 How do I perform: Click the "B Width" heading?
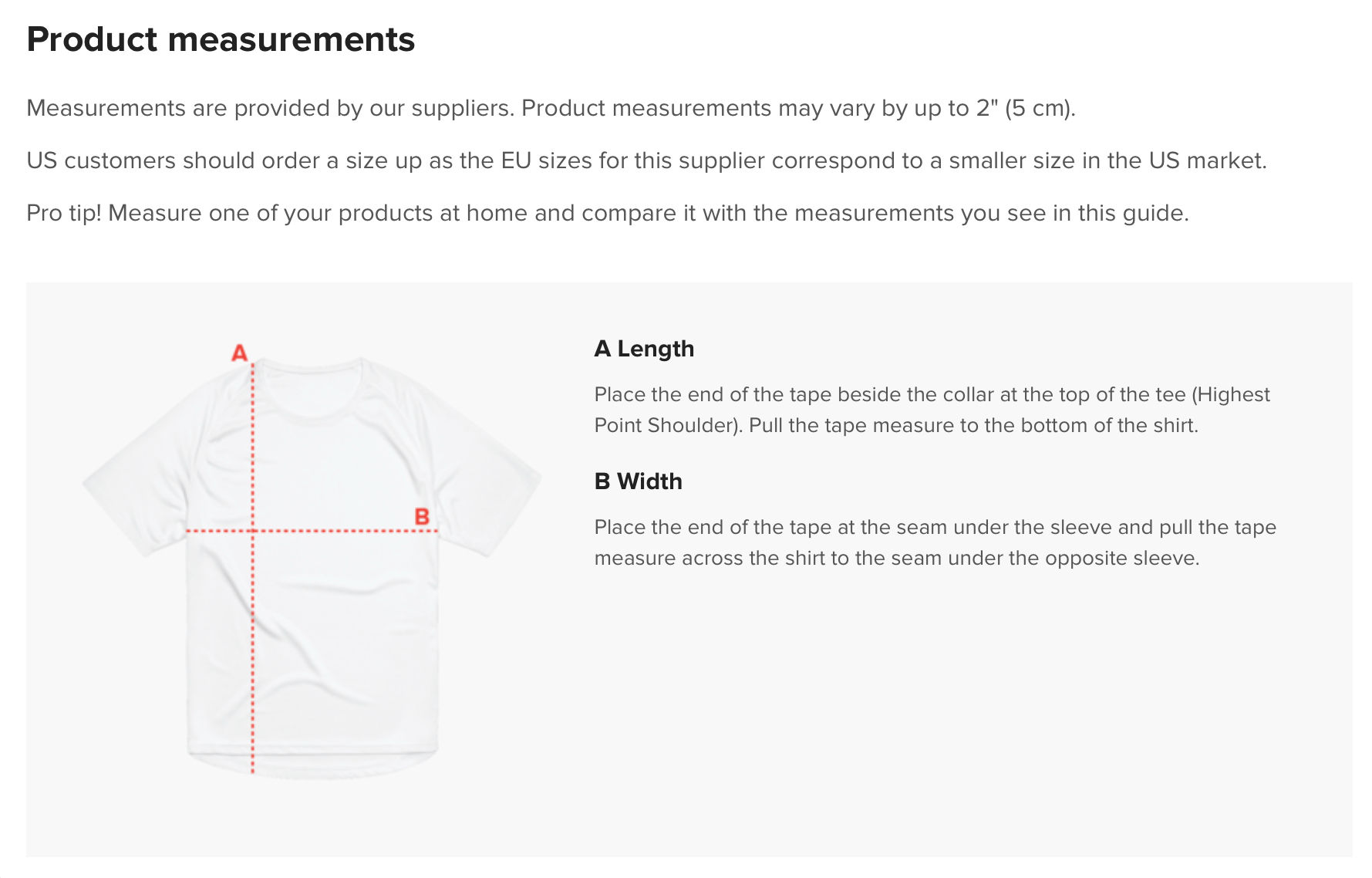coord(638,481)
